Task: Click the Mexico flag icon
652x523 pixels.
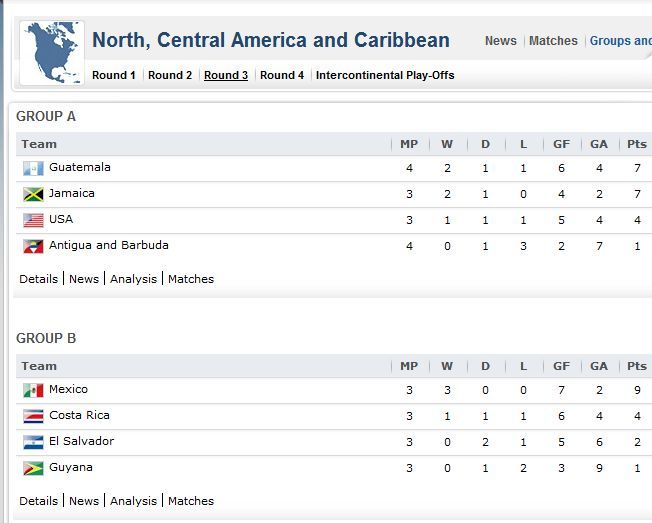Action: pyautogui.click(x=33, y=390)
